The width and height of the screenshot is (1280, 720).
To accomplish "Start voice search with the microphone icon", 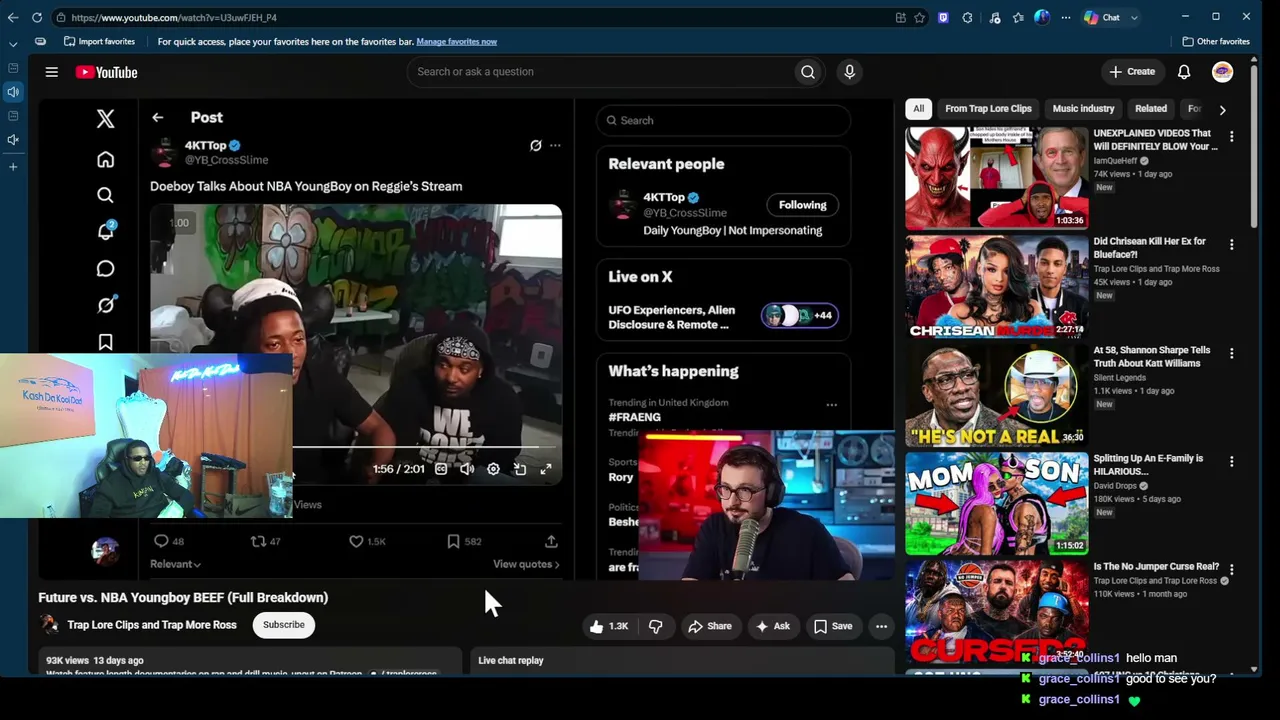I will [x=849, y=72].
